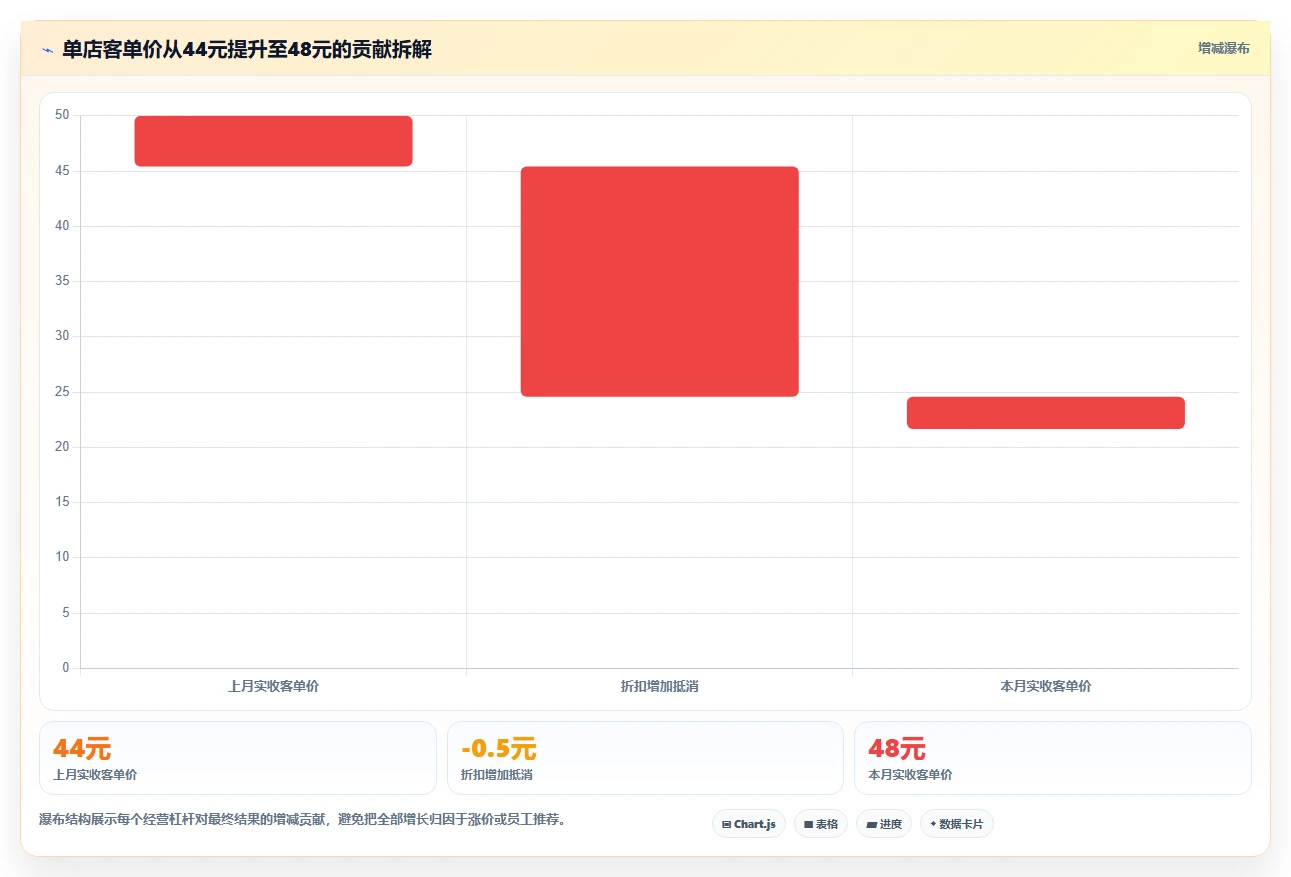This screenshot has width=1291, height=877.
Task: Click the x-axis label 折扣增加抵消
Action: pos(659,687)
